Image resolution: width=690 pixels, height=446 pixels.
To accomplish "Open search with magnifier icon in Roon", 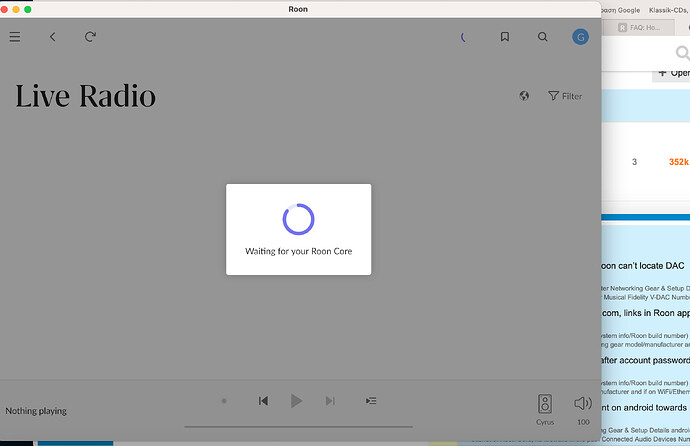I will click(x=543, y=37).
